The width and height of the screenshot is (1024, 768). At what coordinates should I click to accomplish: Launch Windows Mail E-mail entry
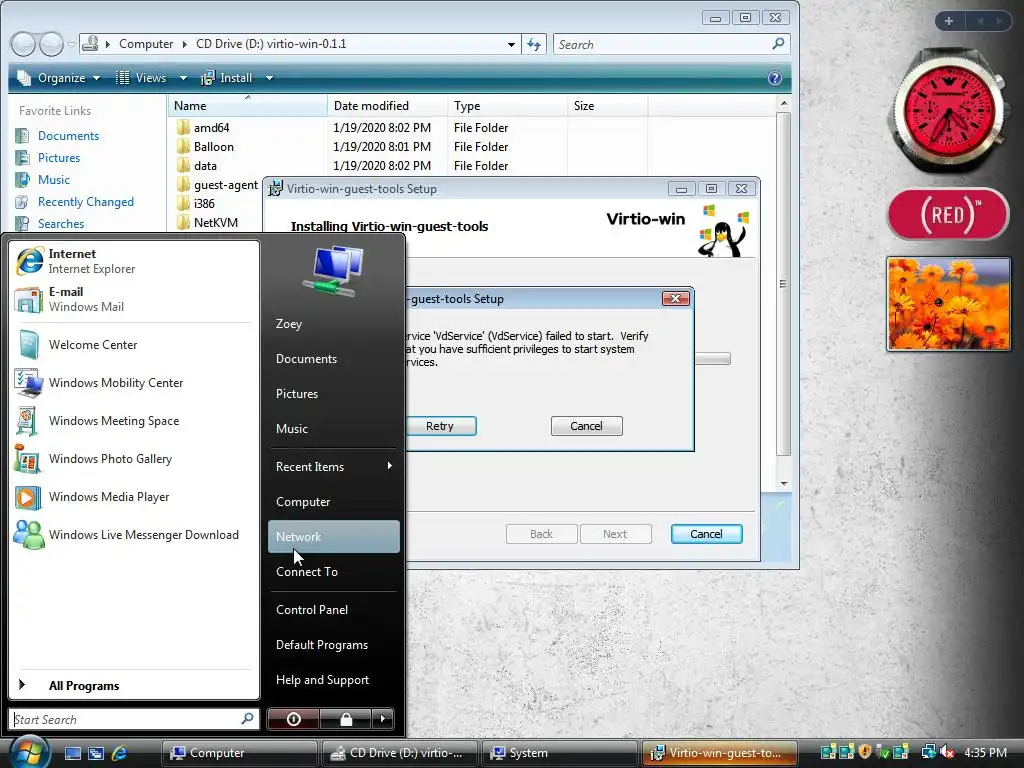click(134, 299)
